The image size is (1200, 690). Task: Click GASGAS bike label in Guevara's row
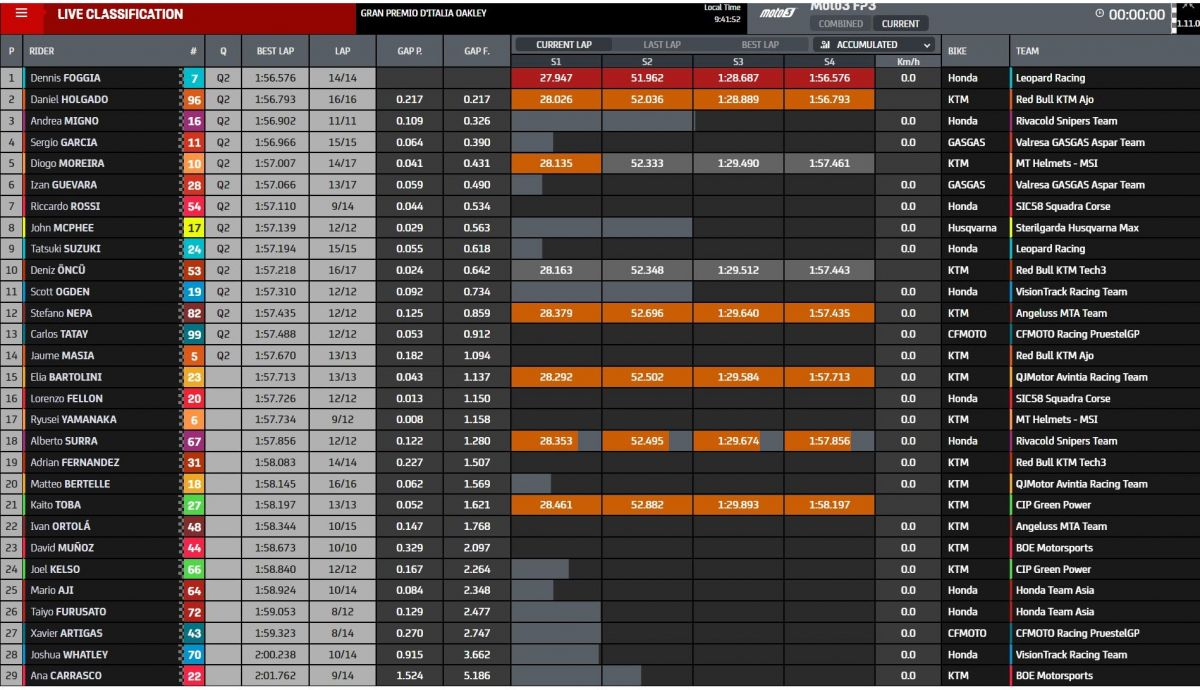pos(966,185)
